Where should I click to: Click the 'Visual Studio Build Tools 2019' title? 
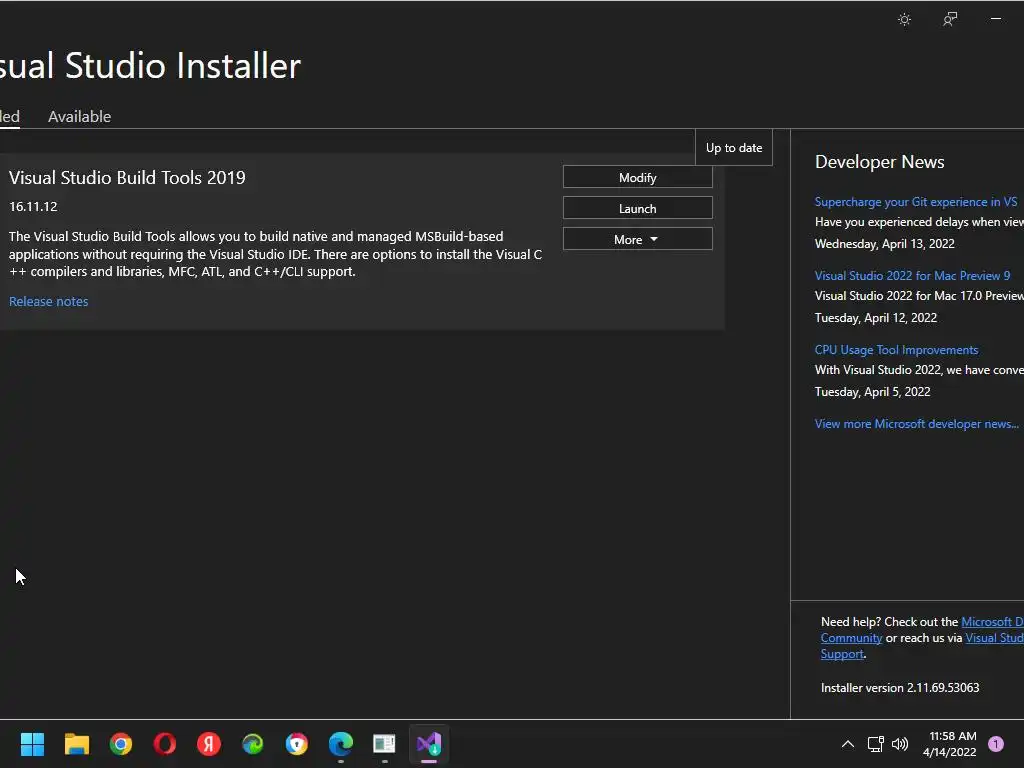[x=127, y=178]
